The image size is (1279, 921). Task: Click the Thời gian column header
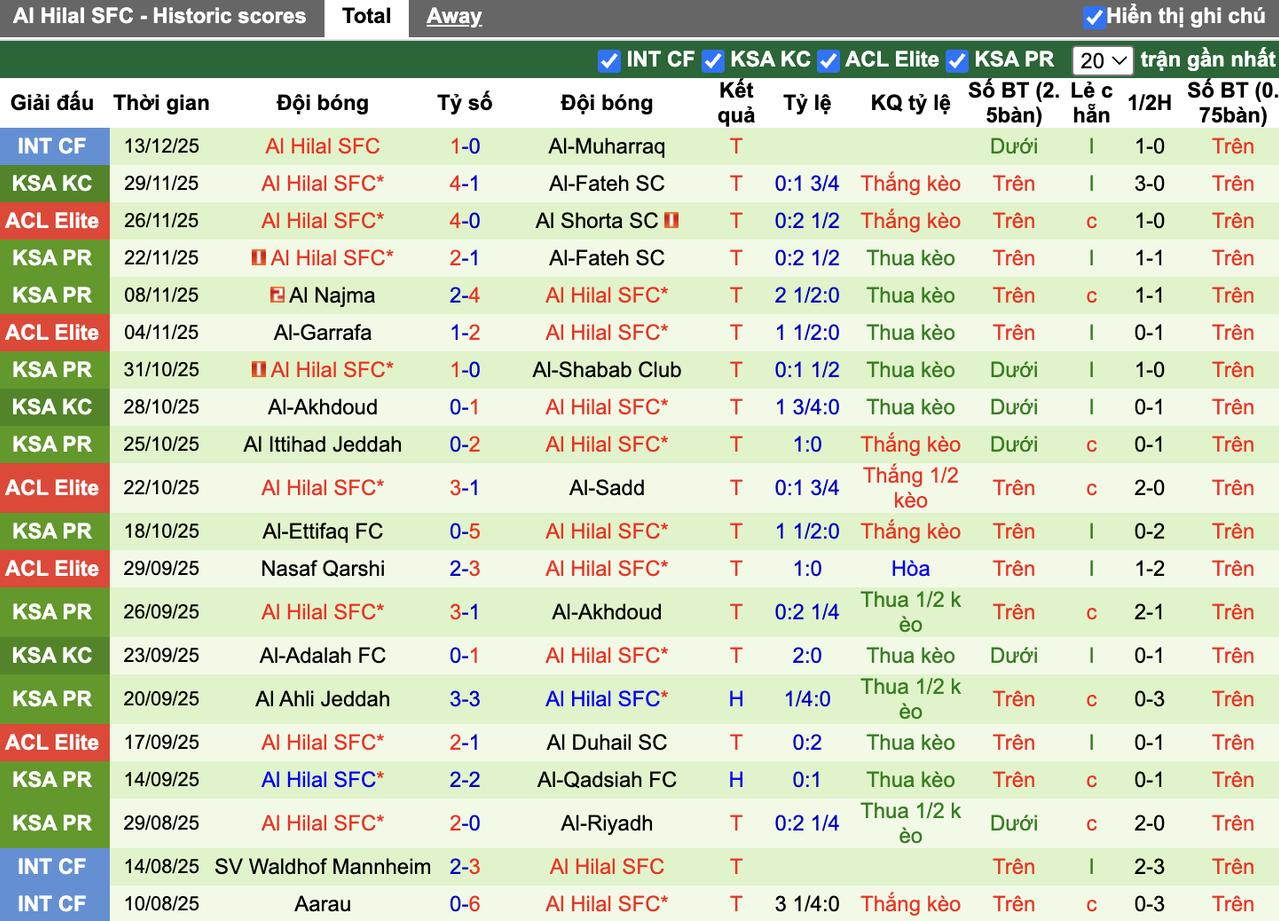[161, 103]
